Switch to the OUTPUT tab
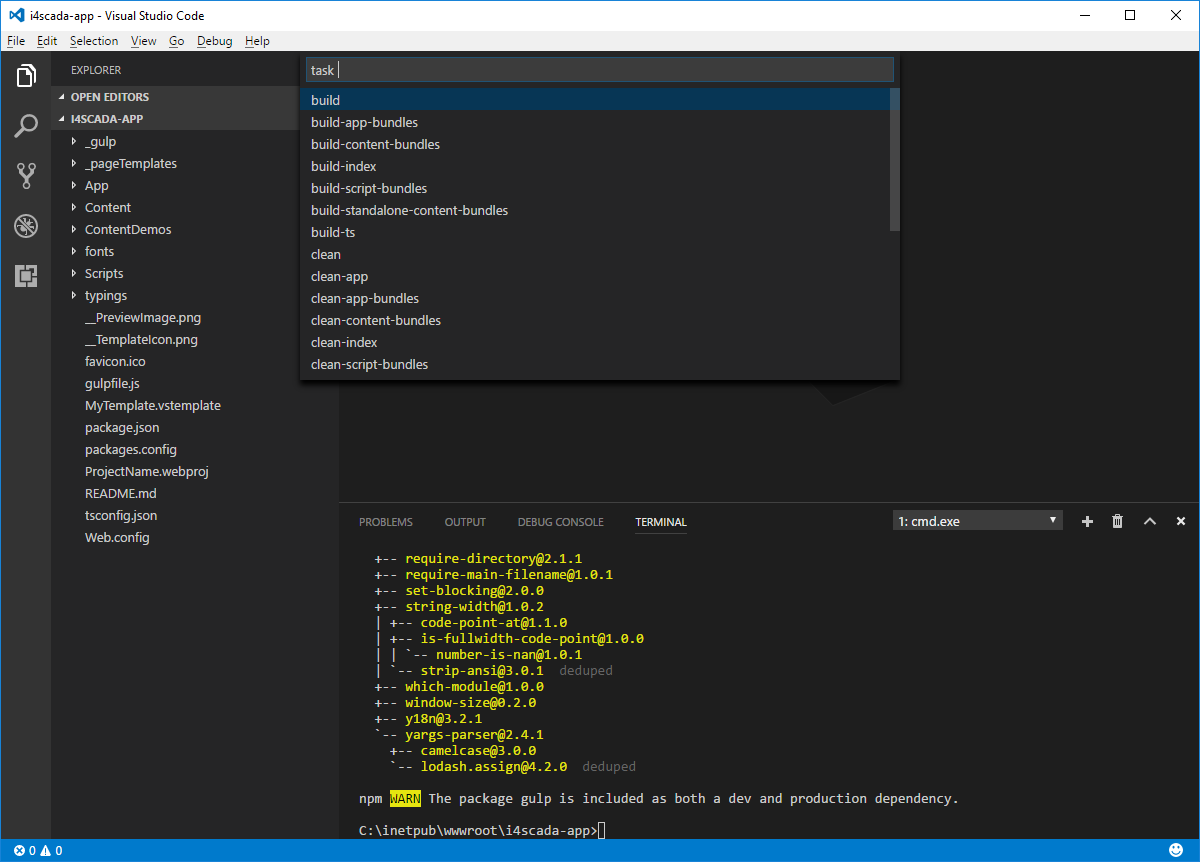 click(464, 521)
